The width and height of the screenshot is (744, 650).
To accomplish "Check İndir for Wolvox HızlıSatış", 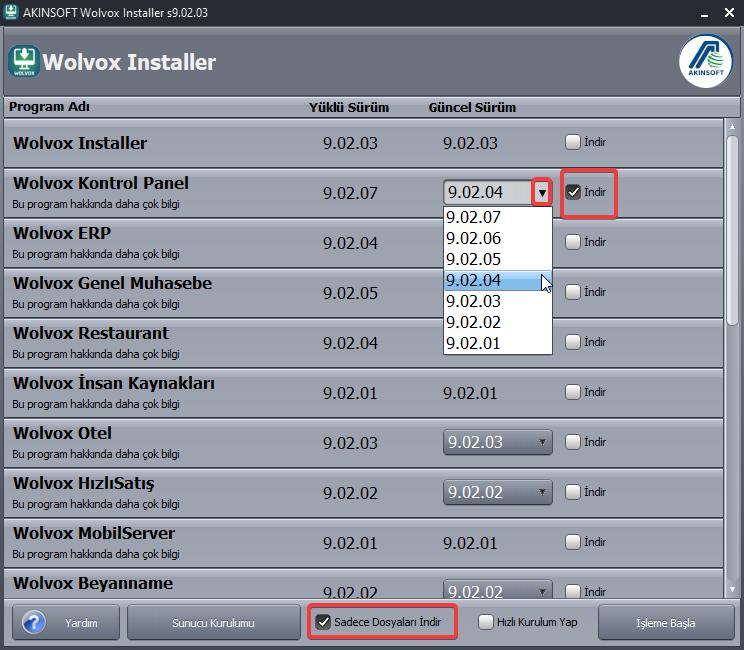I will click(x=573, y=492).
